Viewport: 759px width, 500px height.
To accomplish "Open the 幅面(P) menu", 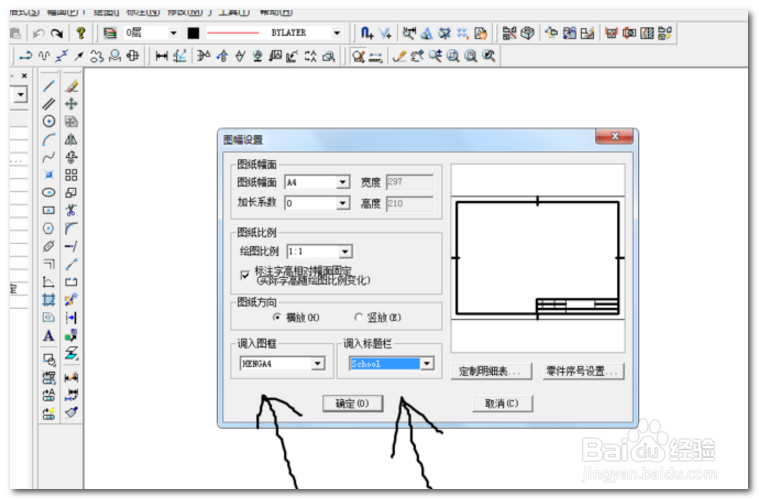I will pyautogui.click(x=63, y=12).
